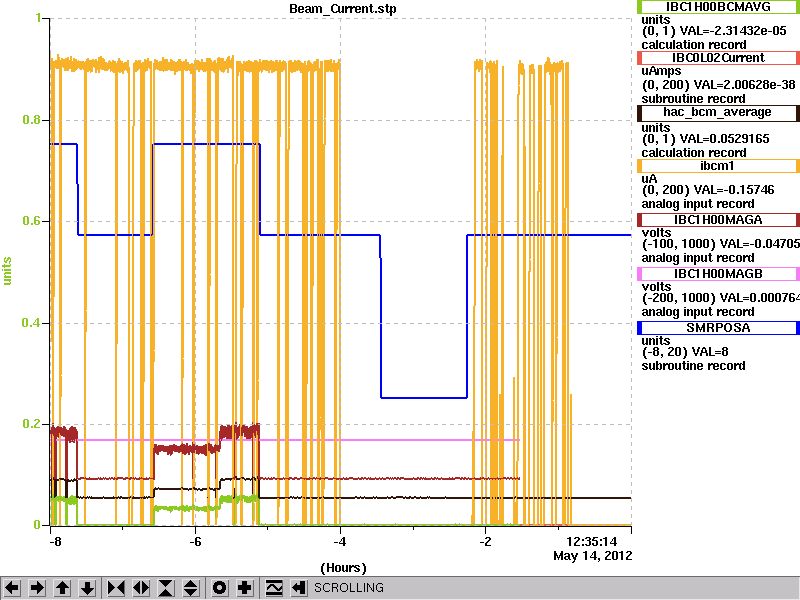Click 'subroutine record' under SMRPOSA

(x=693, y=366)
